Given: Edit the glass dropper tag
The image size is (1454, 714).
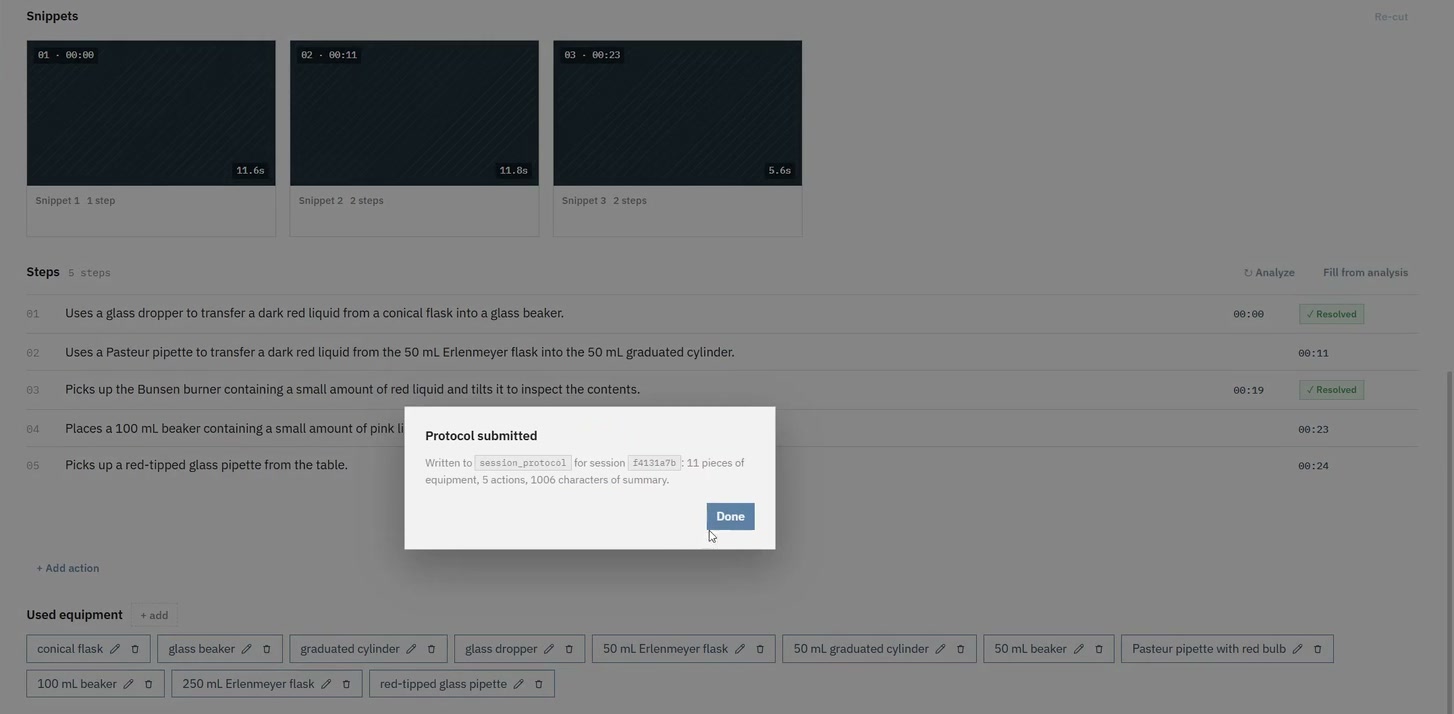Looking at the screenshot, I should 549,649.
